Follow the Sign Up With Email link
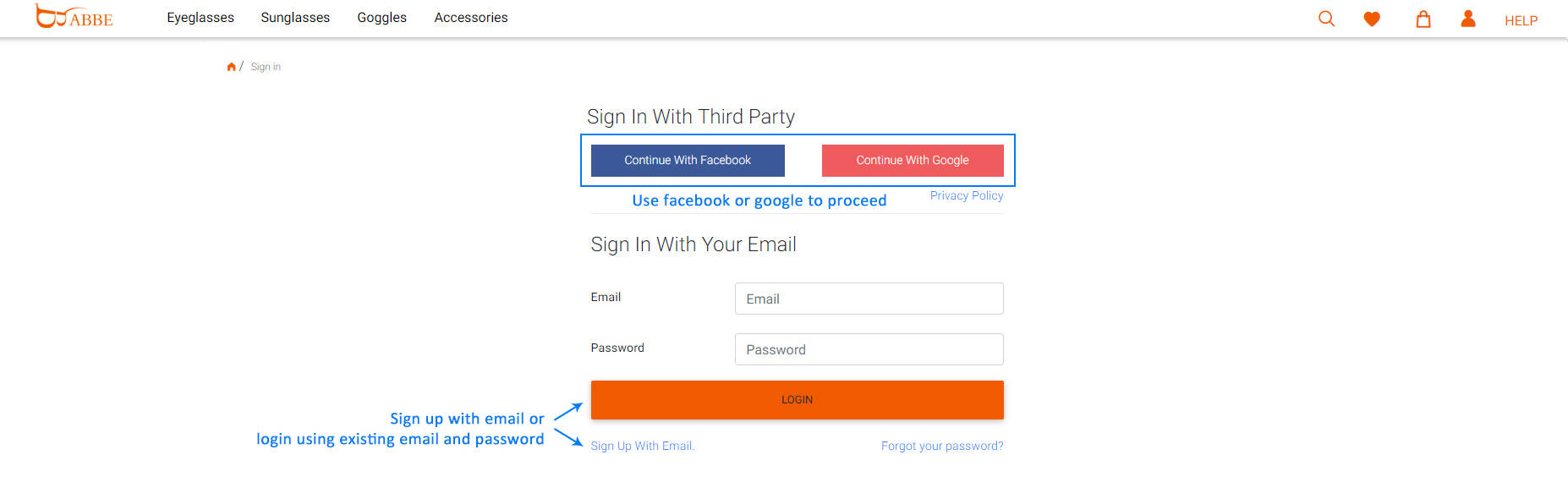The image size is (1568, 477). coord(643,446)
